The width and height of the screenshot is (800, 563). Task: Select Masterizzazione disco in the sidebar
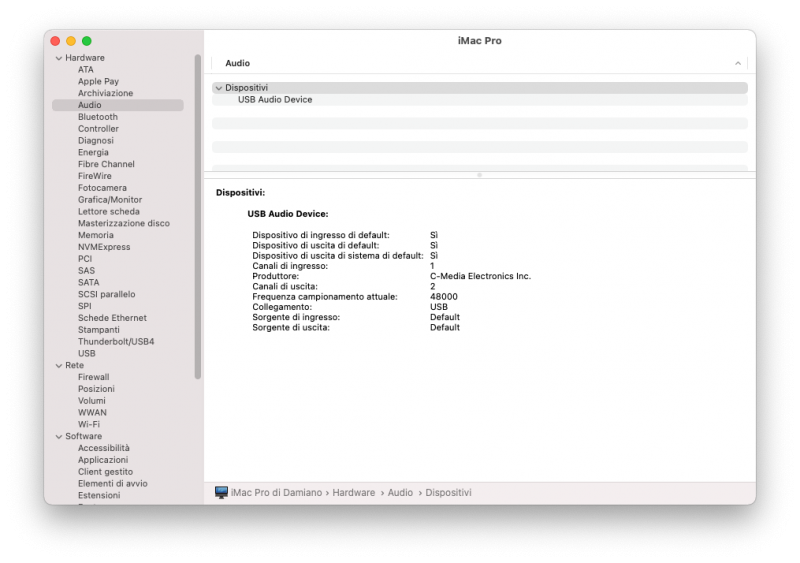[124, 223]
